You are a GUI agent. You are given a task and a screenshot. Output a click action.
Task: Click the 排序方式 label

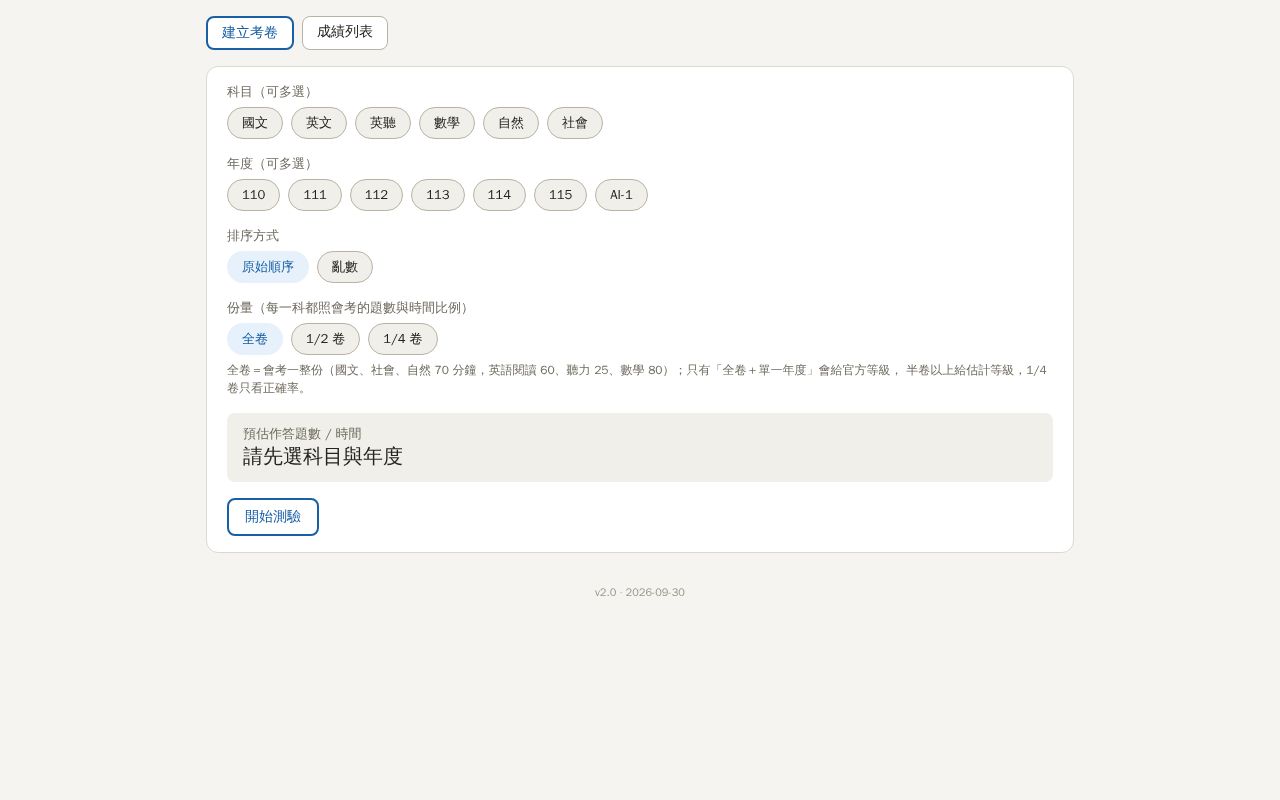click(253, 236)
